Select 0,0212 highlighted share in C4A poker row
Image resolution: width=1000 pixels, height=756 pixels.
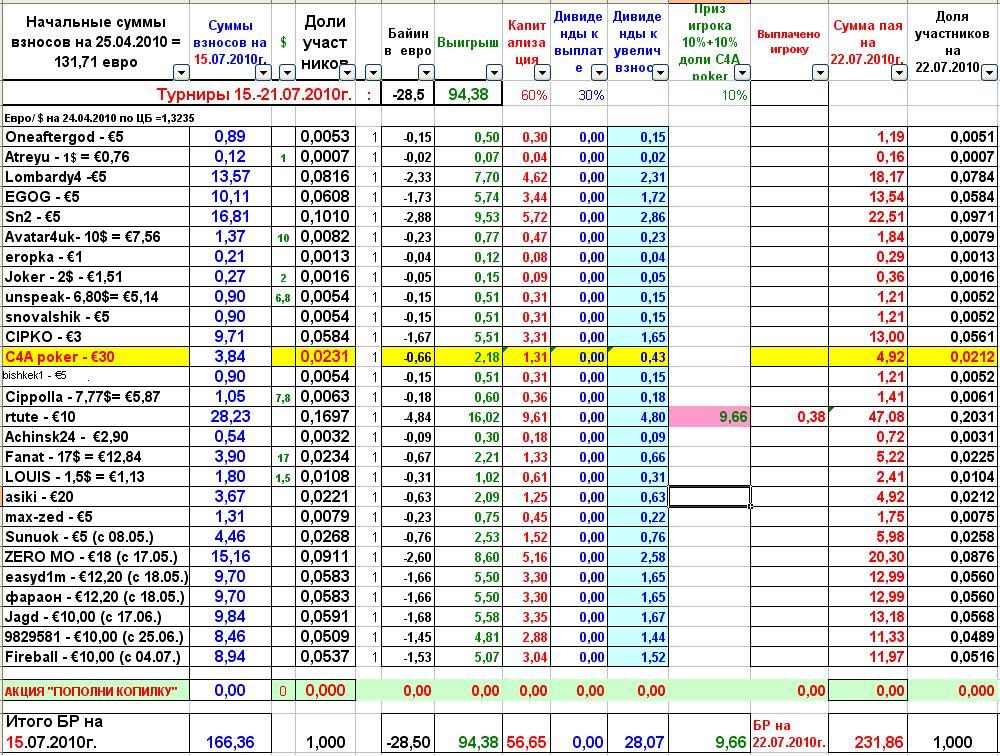coord(953,357)
